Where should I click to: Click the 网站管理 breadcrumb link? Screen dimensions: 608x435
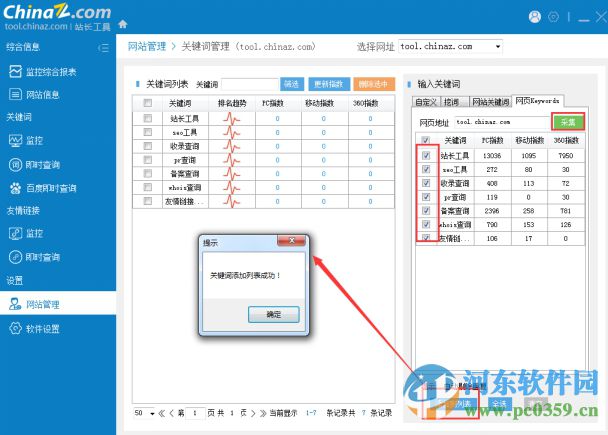point(147,47)
